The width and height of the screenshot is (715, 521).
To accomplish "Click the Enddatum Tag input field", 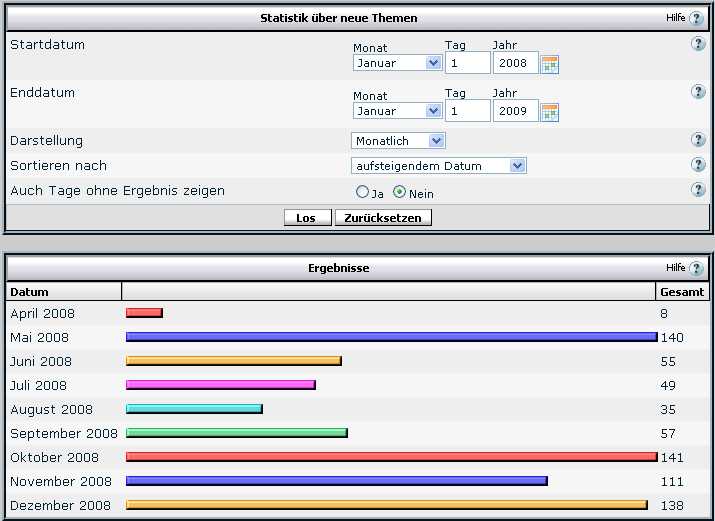I will tap(467, 111).
